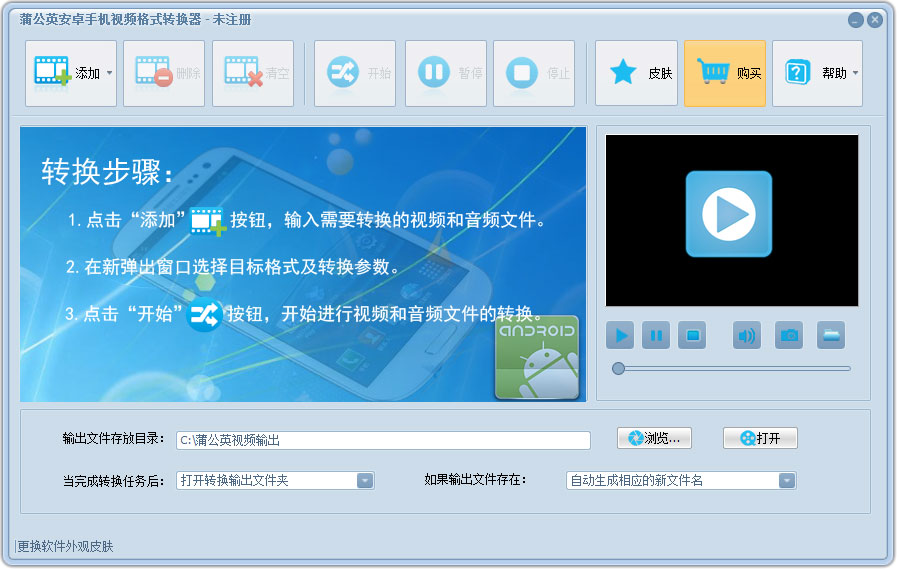Viewport: 899px width, 570px height.
Task: Click the 删除 delete toolbar button
Action: tap(163, 73)
